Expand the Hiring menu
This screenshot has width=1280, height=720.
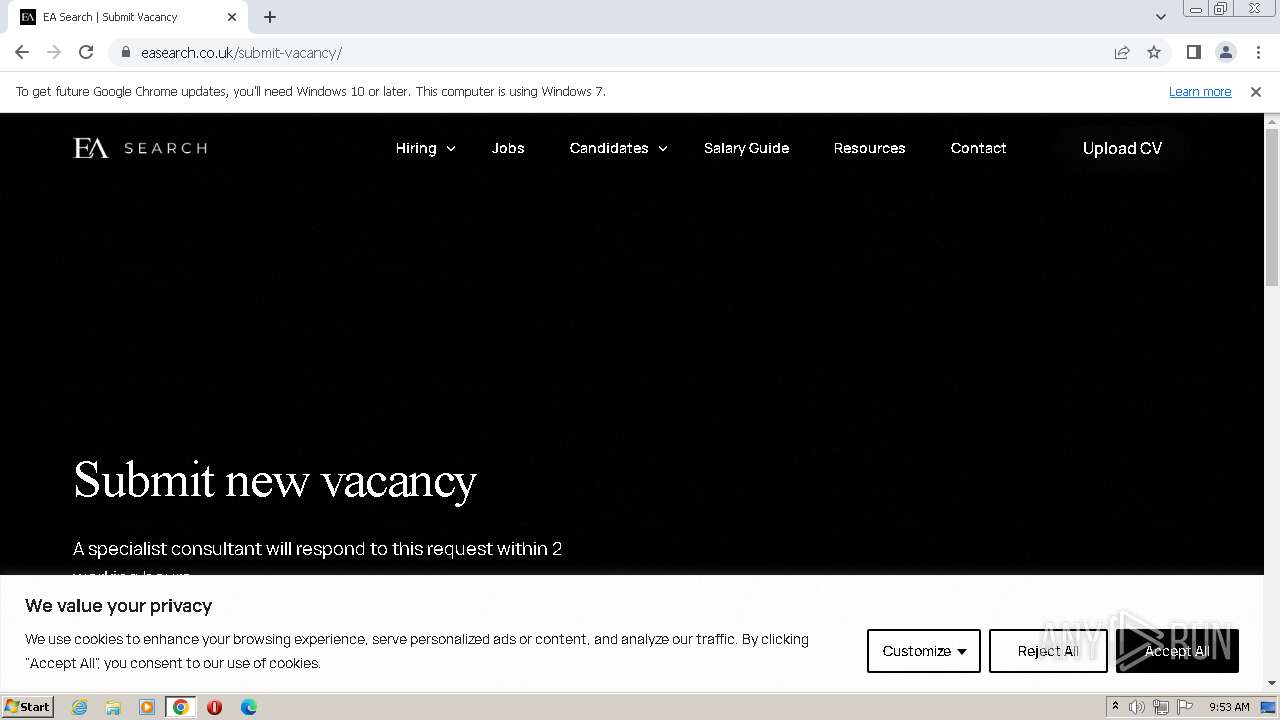click(425, 148)
